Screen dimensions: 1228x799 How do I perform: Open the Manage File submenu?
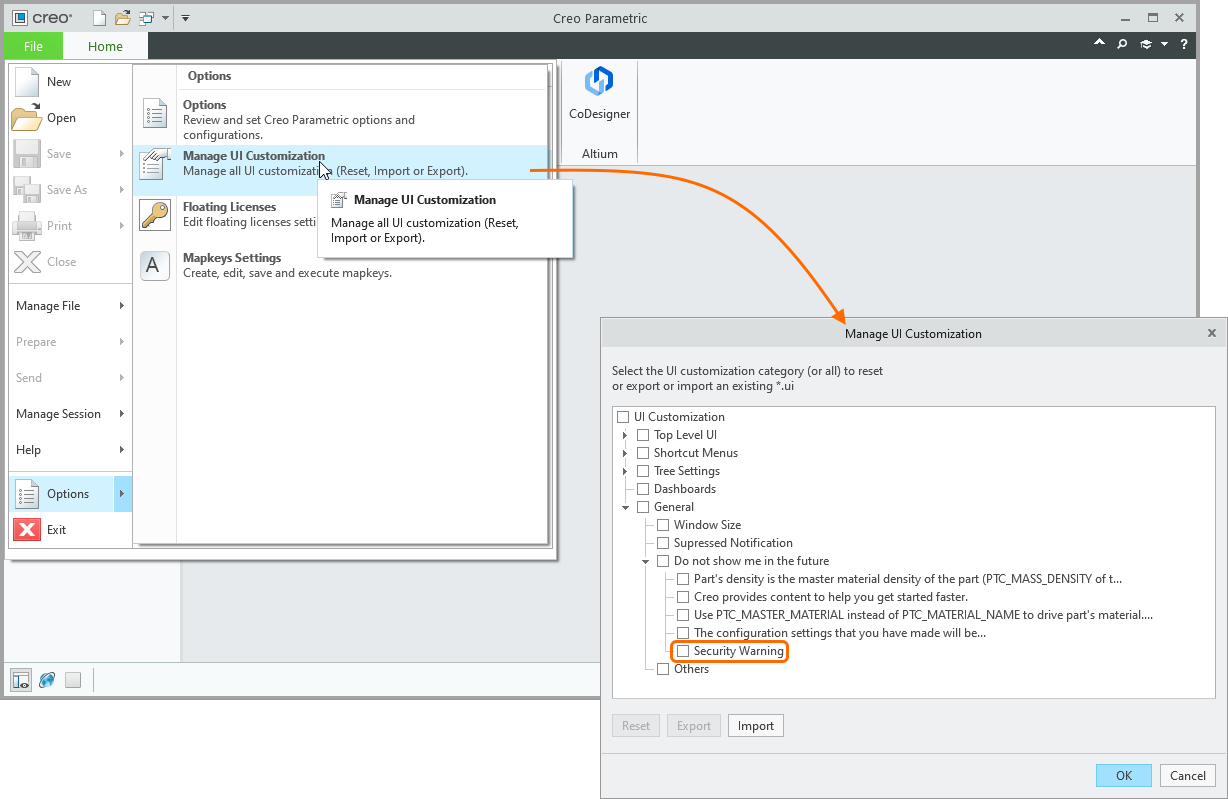(70, 306)
